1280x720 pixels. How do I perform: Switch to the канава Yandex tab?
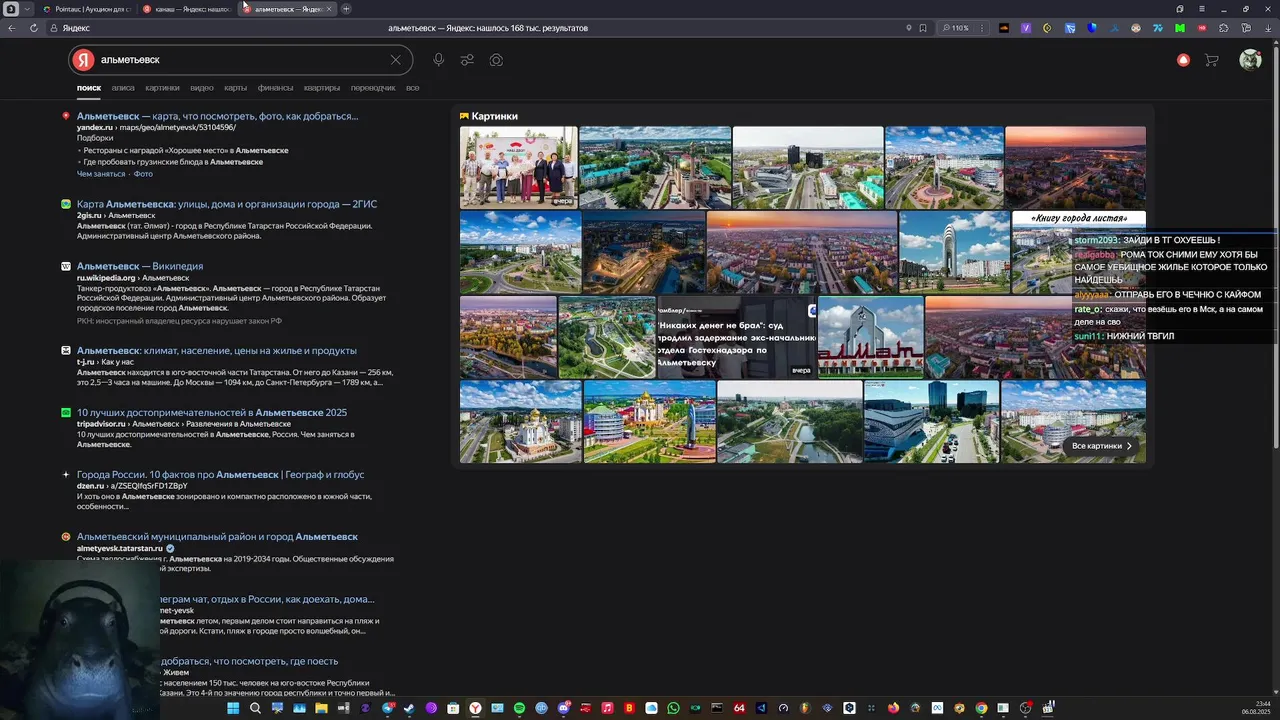[186, 9]
